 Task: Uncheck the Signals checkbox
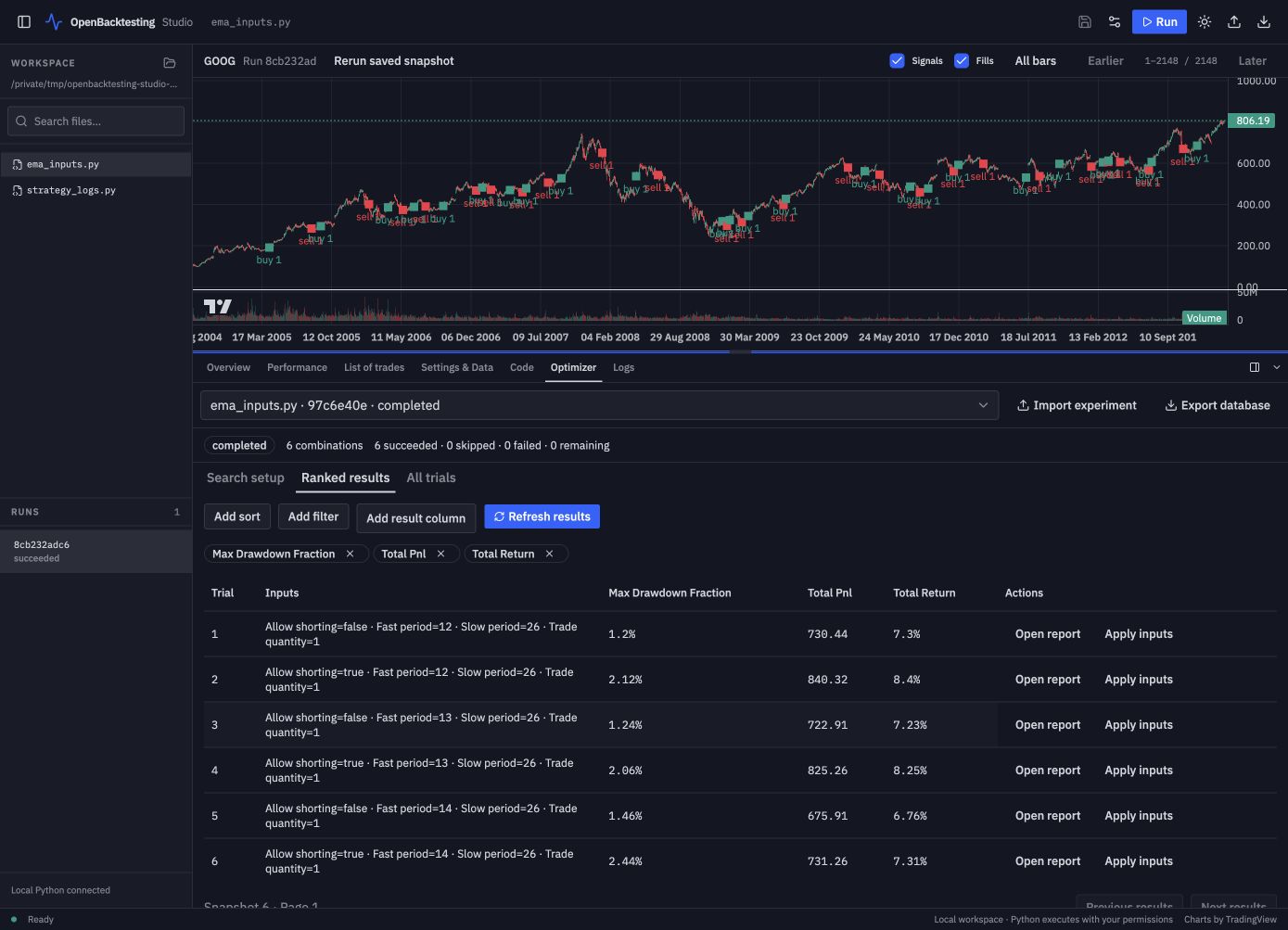click(897, 60)
